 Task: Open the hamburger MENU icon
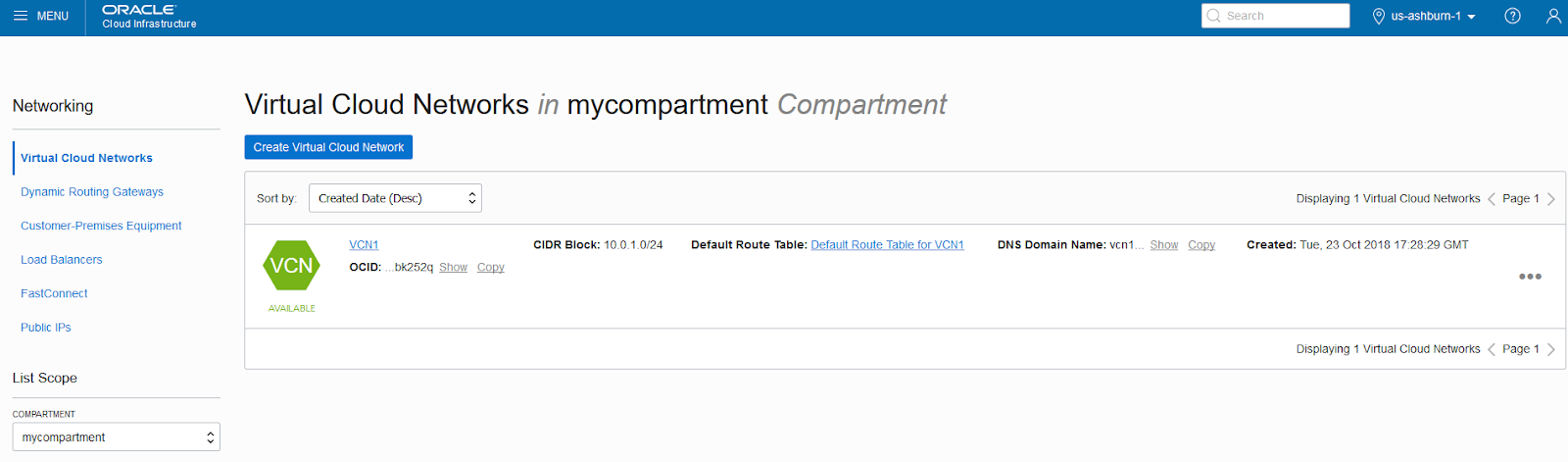point(21,16)
